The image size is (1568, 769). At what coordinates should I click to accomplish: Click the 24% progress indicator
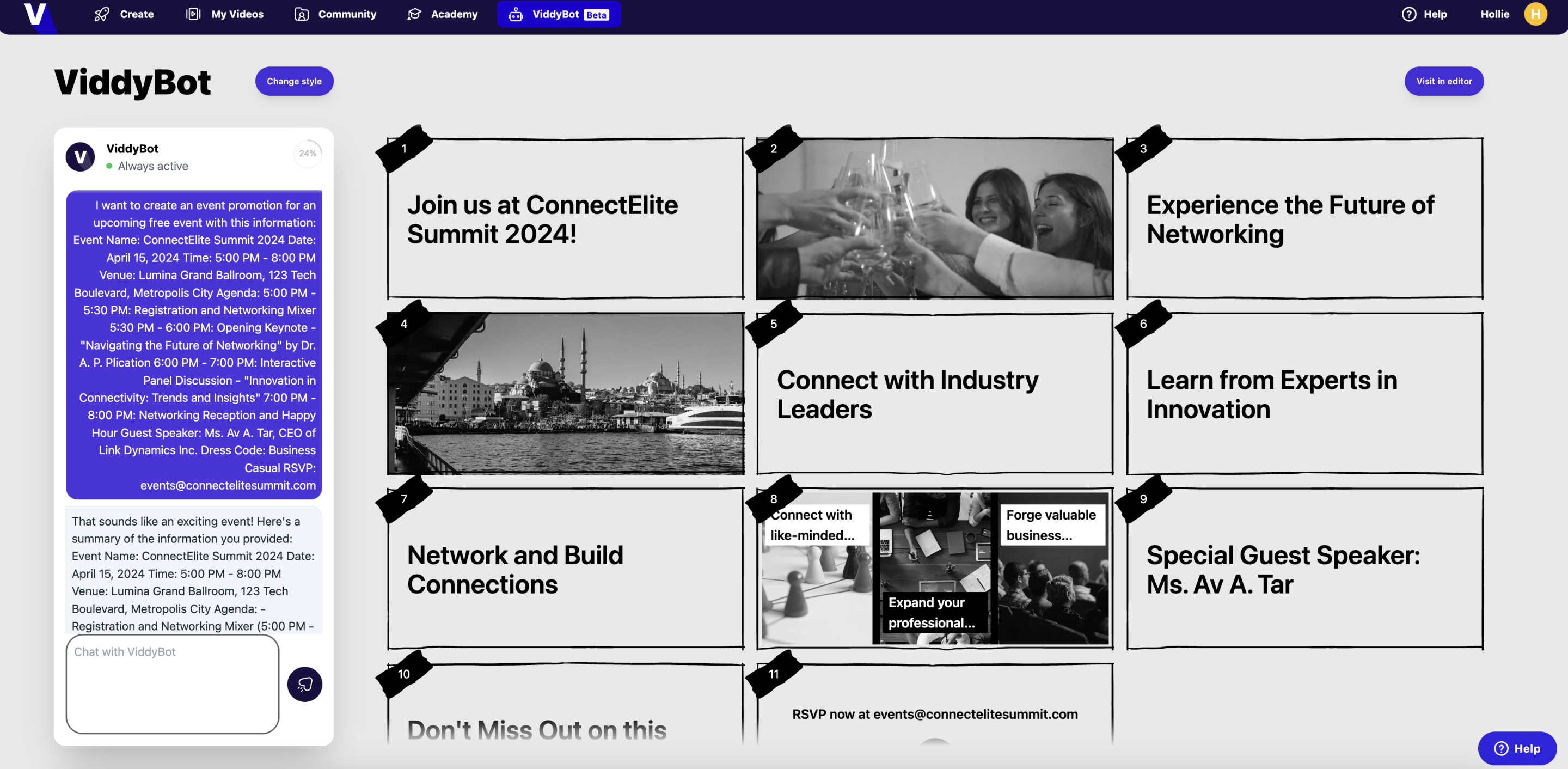click(x=308, y=154)
